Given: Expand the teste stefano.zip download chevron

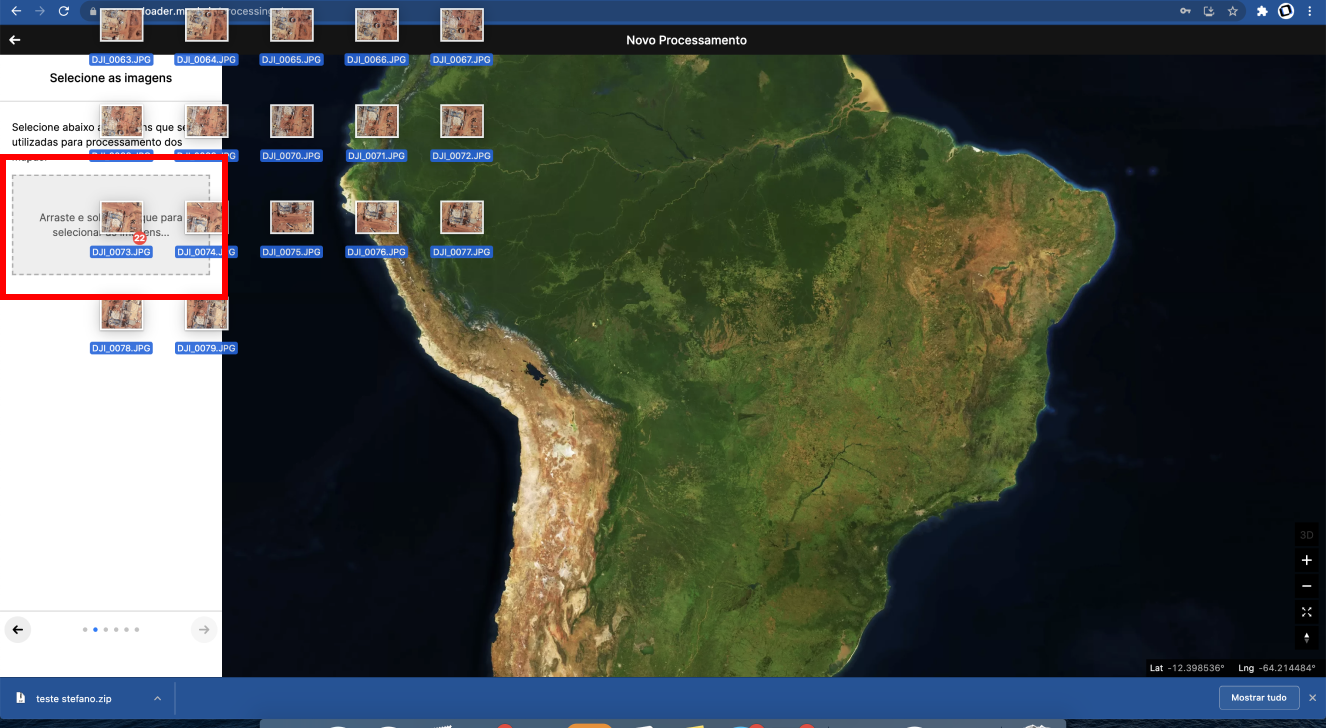Looking at the screenshot, I should 156,697.
